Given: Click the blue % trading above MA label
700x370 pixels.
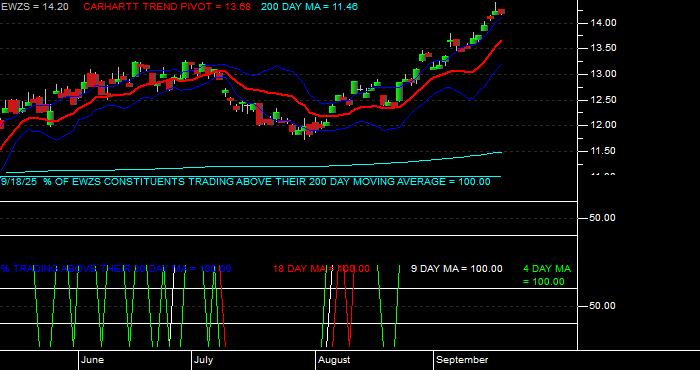Looking at the screenshot, I should (x=116, y=269).
